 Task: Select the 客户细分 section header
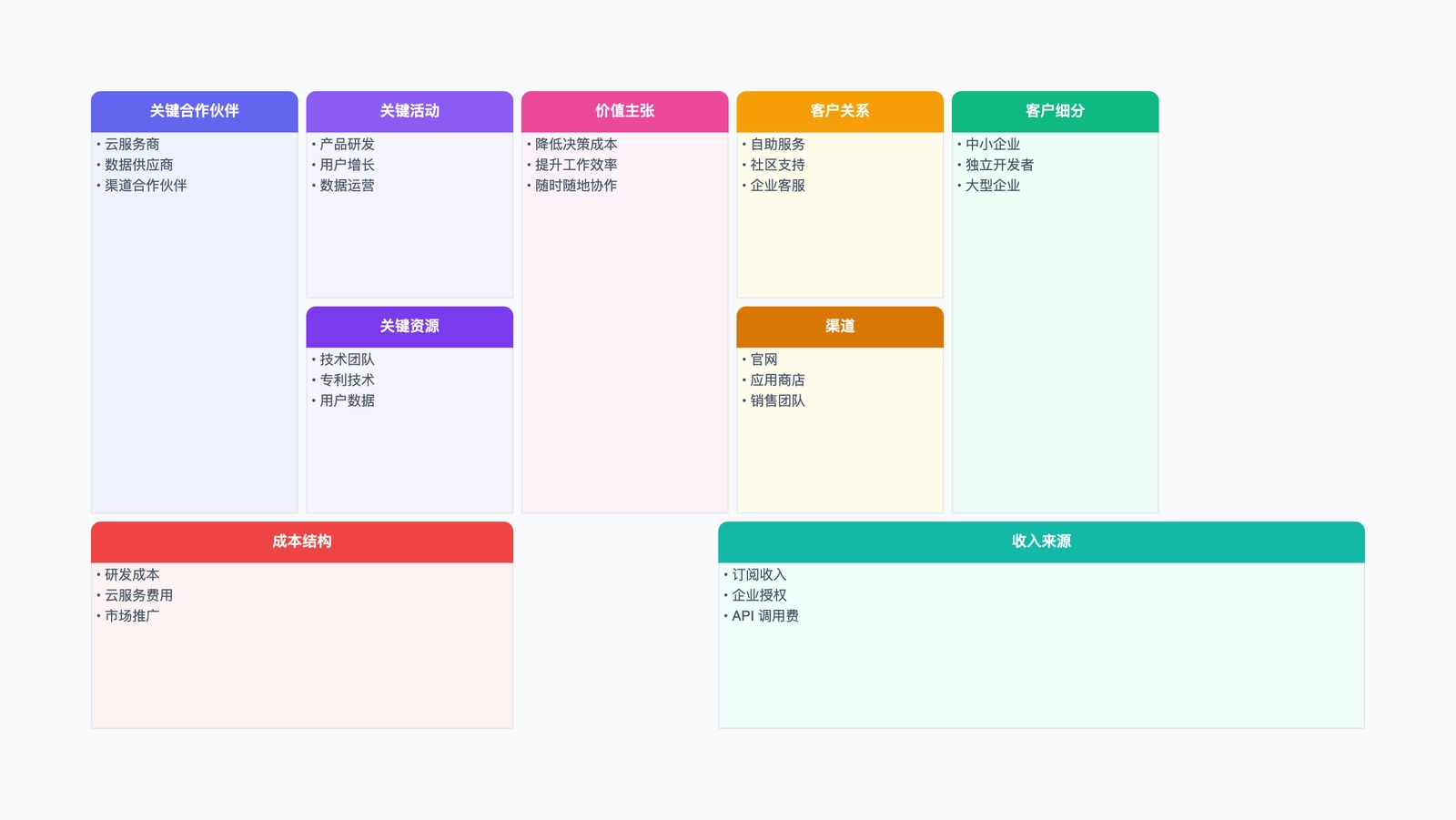1055,111
